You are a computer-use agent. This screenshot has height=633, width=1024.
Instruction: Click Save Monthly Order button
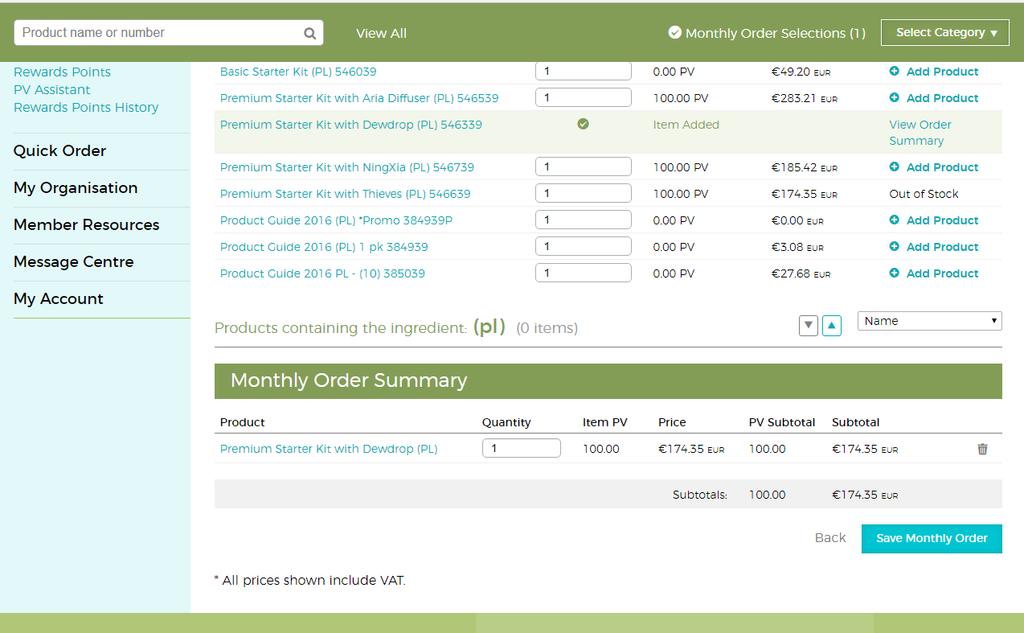coord(931,538)
